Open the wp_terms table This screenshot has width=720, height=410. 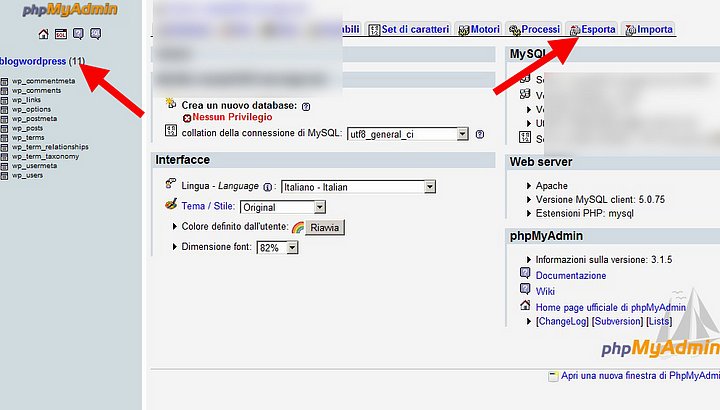(28, 138)
